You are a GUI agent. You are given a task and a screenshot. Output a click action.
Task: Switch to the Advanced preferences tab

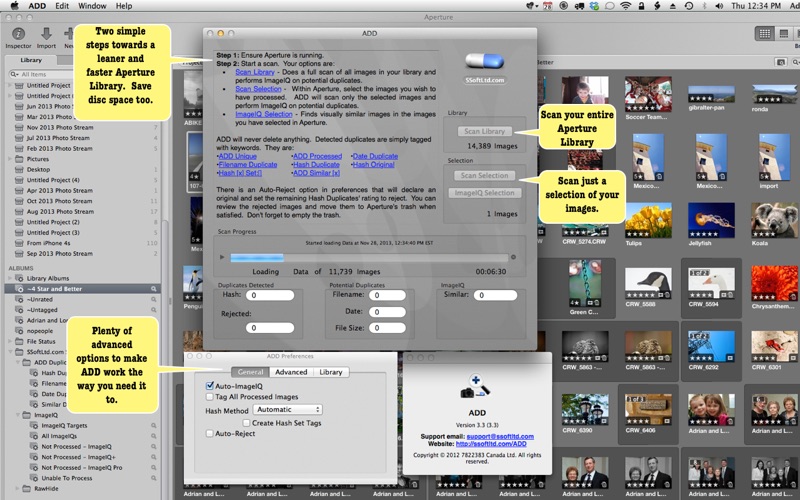pos(291,372)
